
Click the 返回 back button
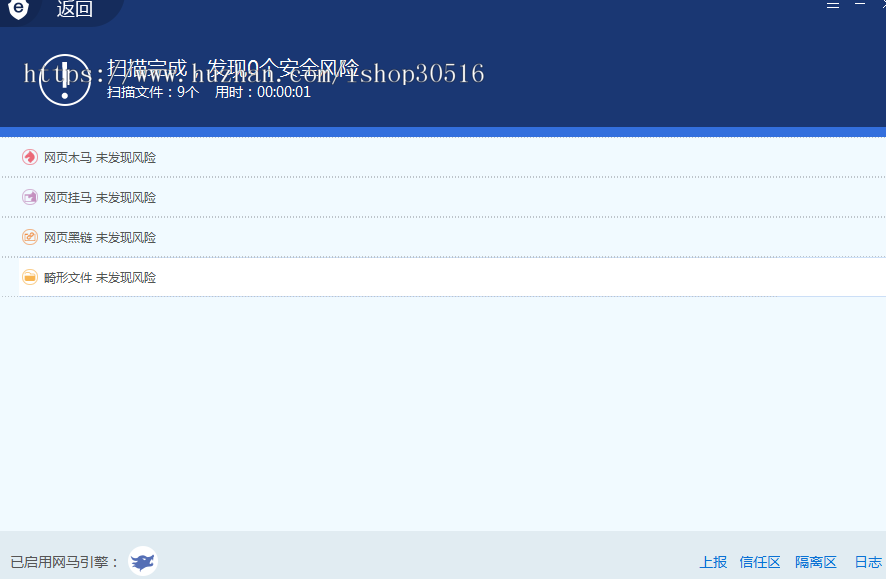tap(74, 8)
